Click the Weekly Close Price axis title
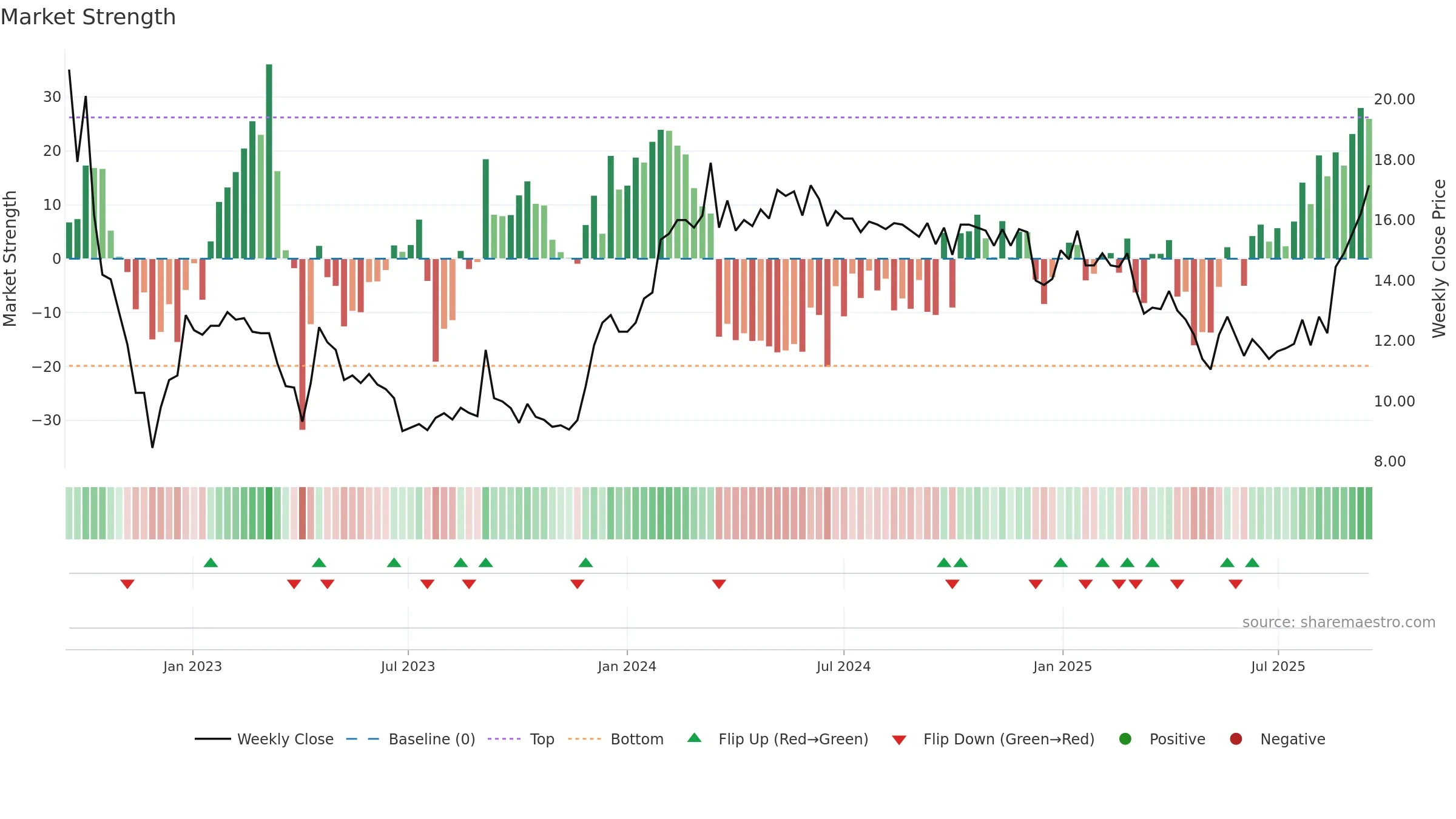 pyautogui.click(x=1439, y=258)
